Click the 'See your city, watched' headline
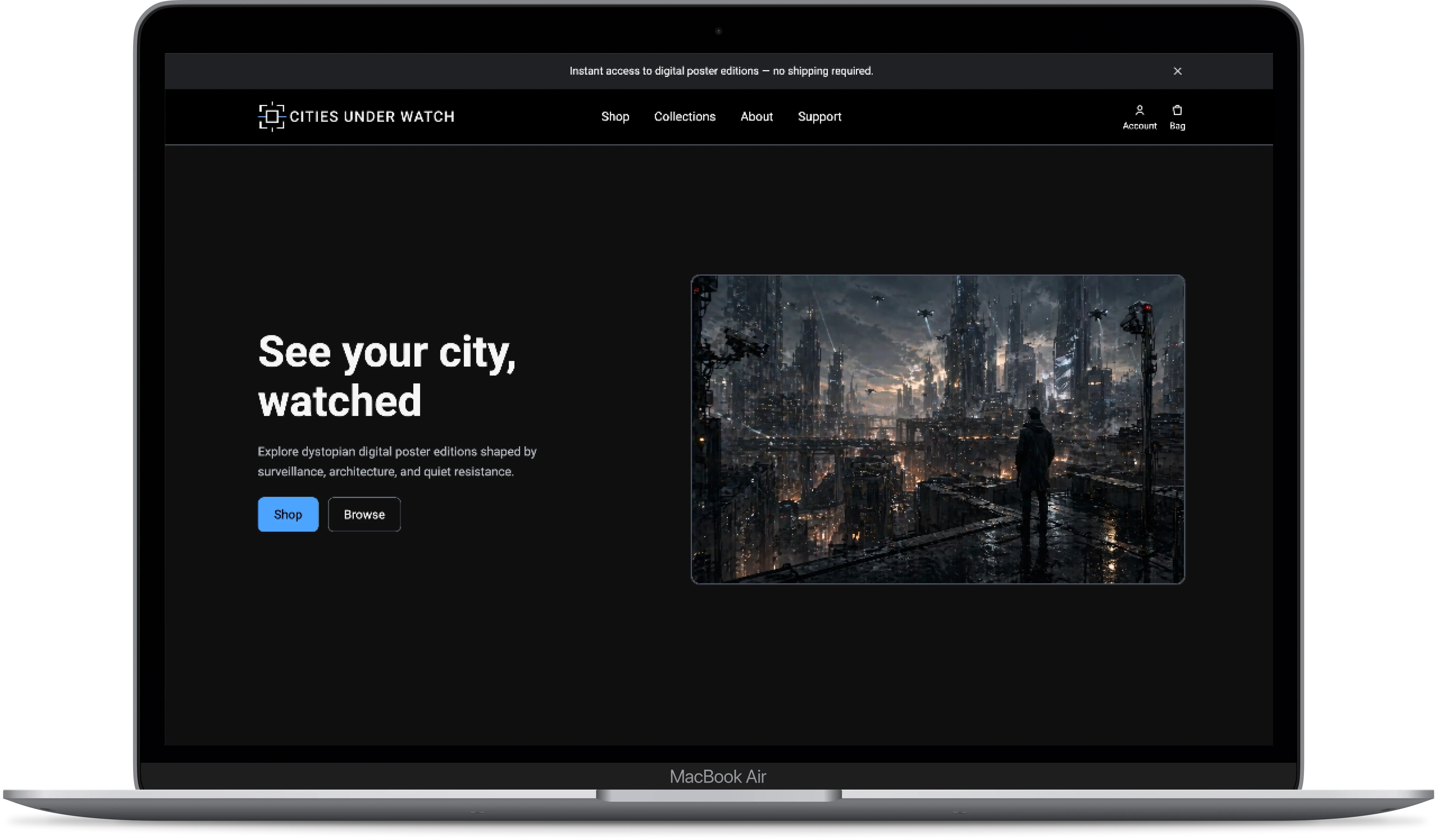Viewport: 1435px width, 840px height. [387, 376]
